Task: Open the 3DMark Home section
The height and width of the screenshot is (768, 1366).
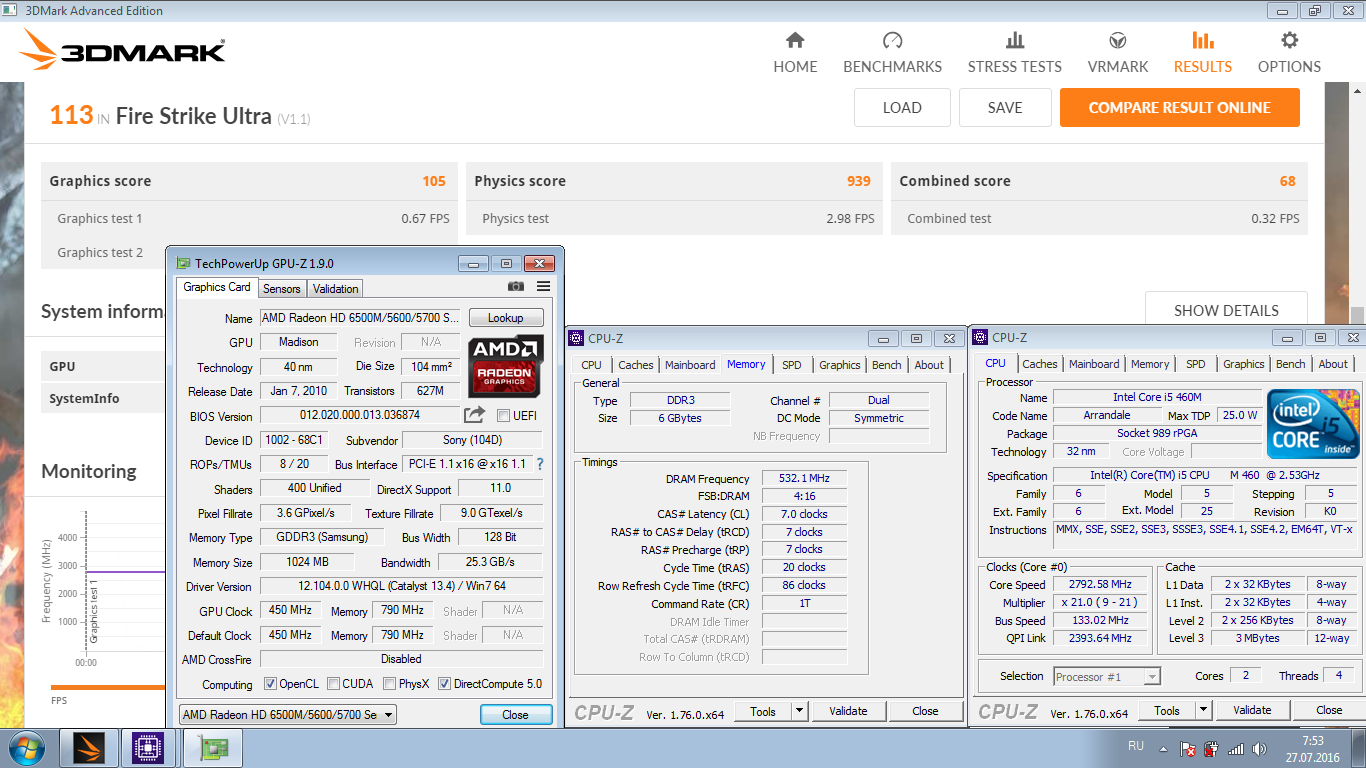Action: click(795, 53)
